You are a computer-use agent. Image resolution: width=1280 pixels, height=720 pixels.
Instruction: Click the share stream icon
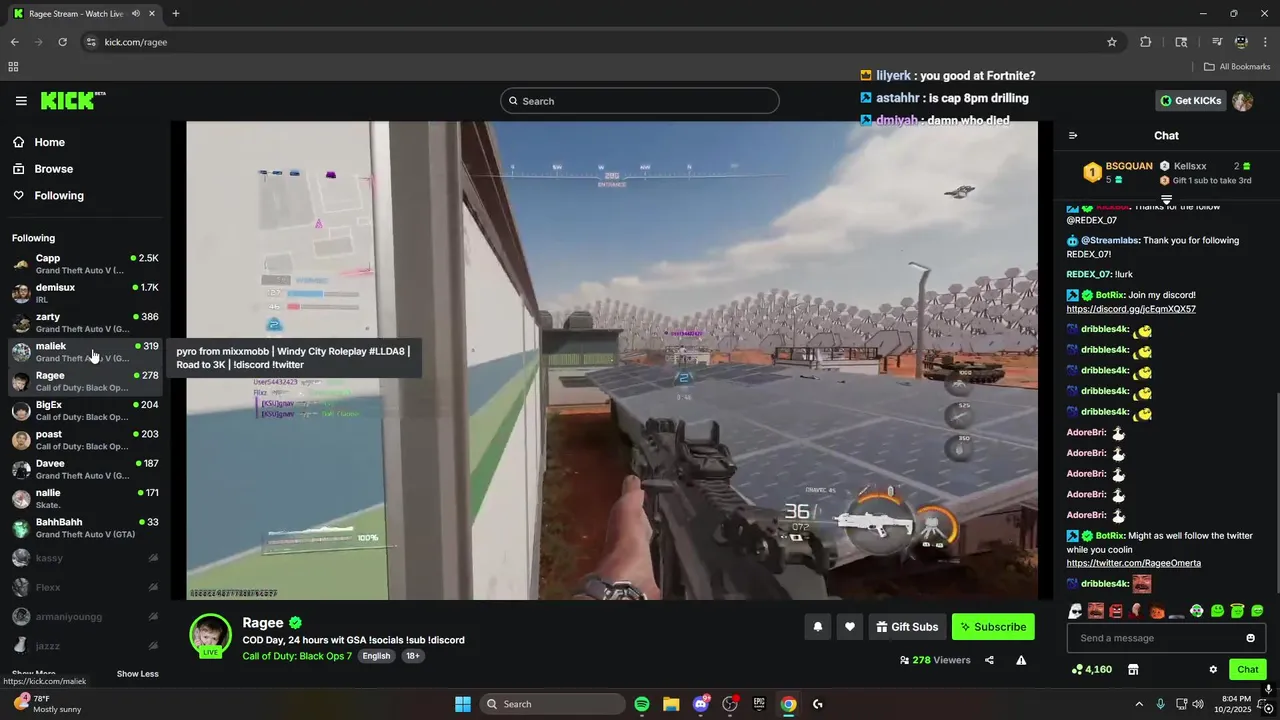pyautogui.click(x=989, y=660)
